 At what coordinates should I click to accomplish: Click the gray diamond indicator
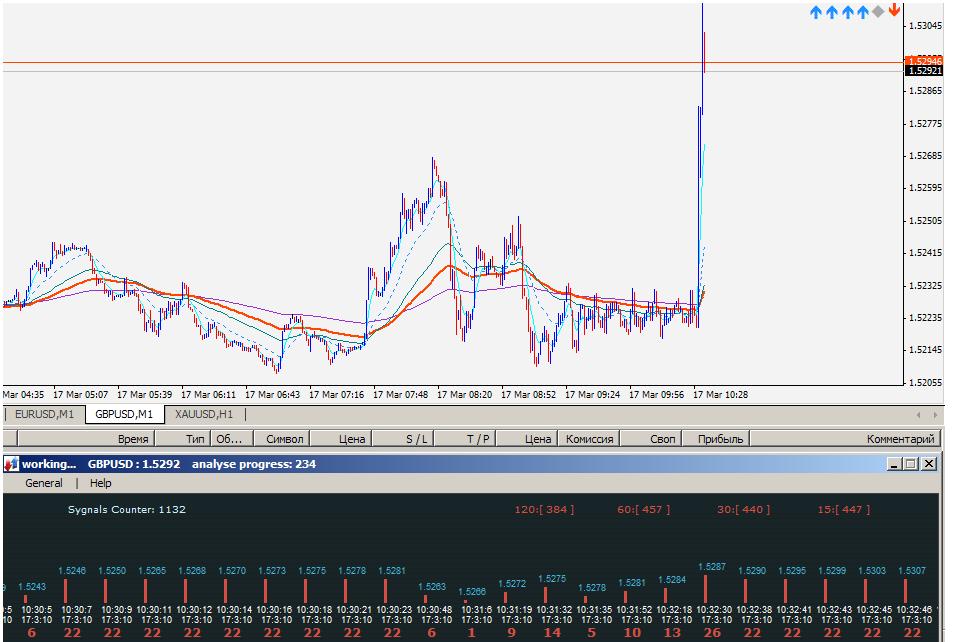pyautogui.click(x=878, y=11)
